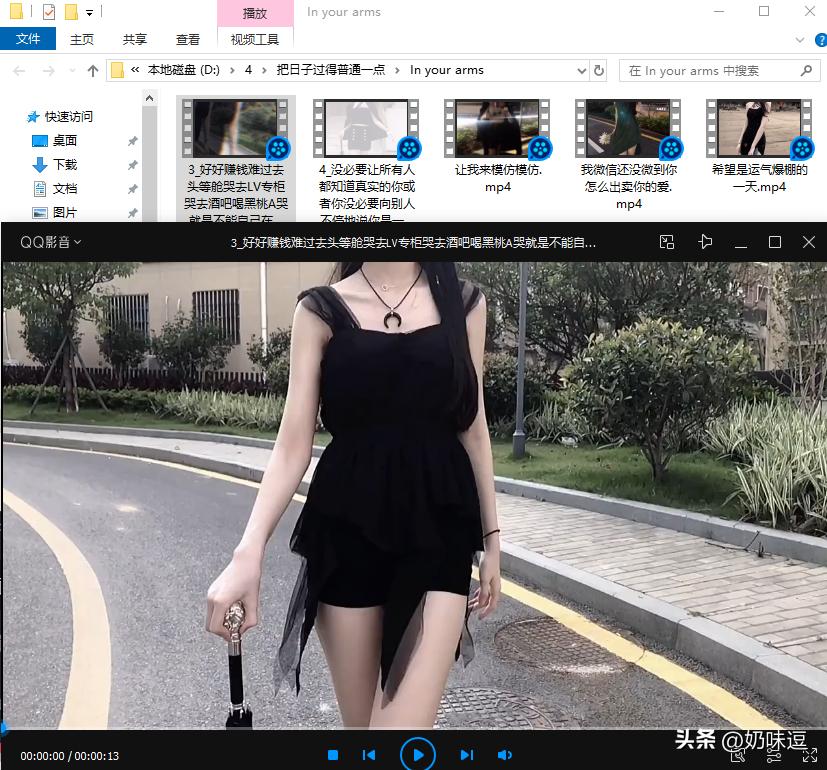Go up to the parent folder

[92, 71]
